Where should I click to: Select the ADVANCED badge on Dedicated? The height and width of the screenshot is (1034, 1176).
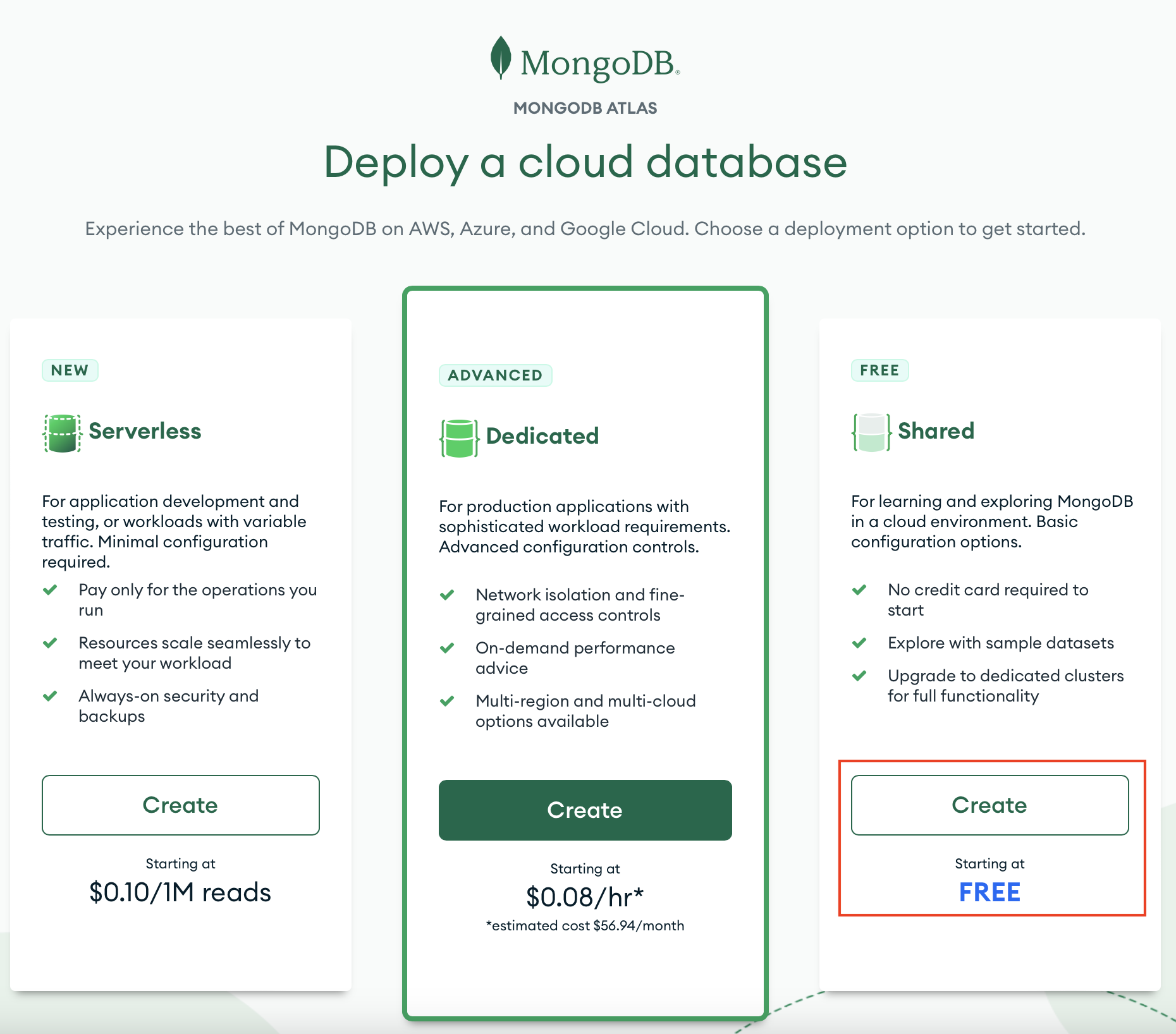pyautogui.click(x=496, y=375)
